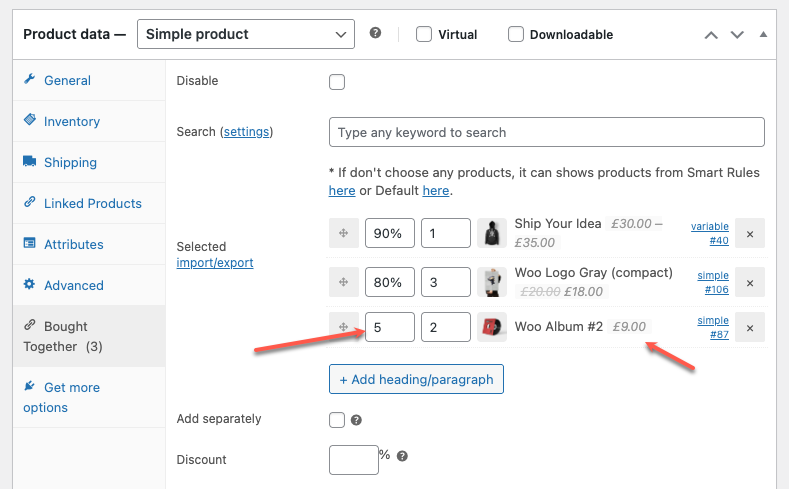
Task: Click drag handle for Woo Album #2
Action: click(343, 327)
